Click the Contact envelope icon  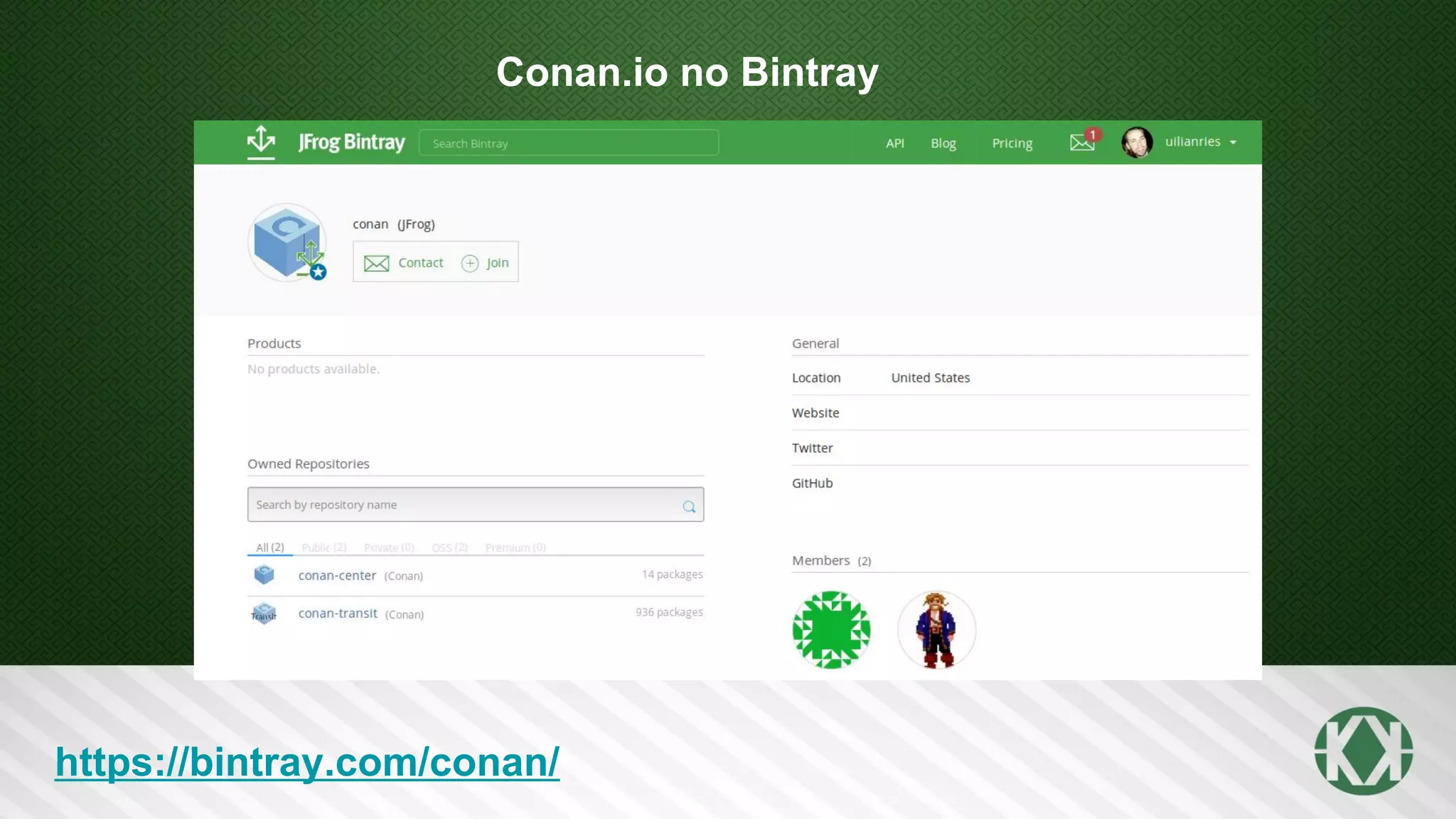376,264
